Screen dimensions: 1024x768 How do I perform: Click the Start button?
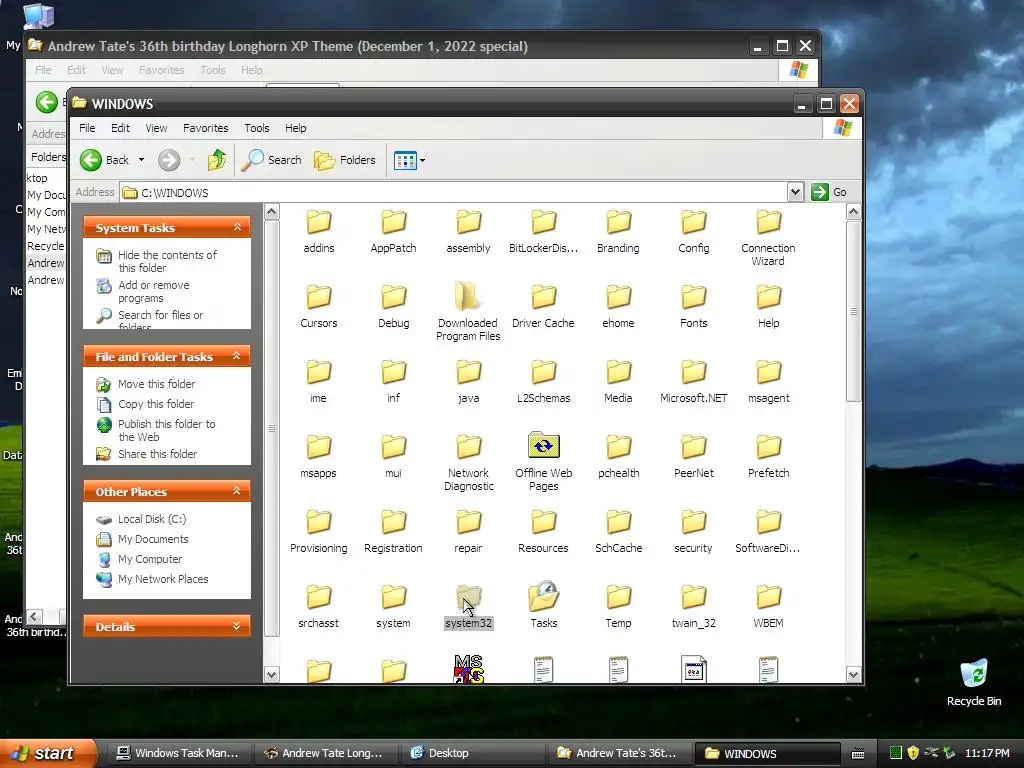(x=47, y=753)
